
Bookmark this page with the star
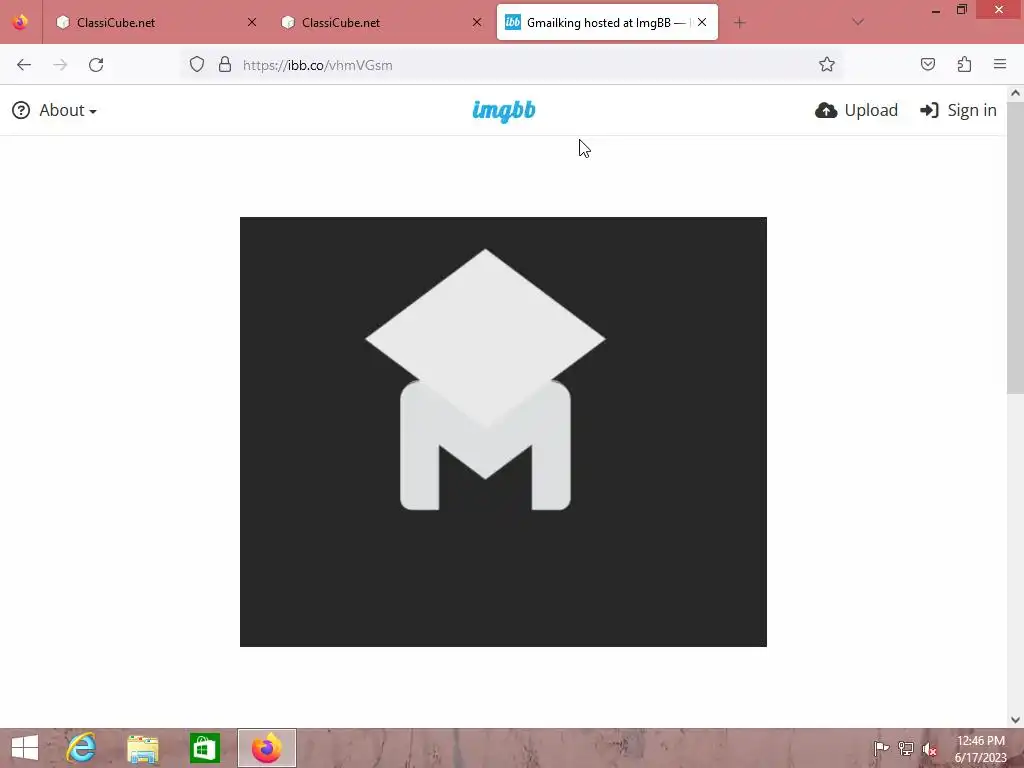click(827, 64)
